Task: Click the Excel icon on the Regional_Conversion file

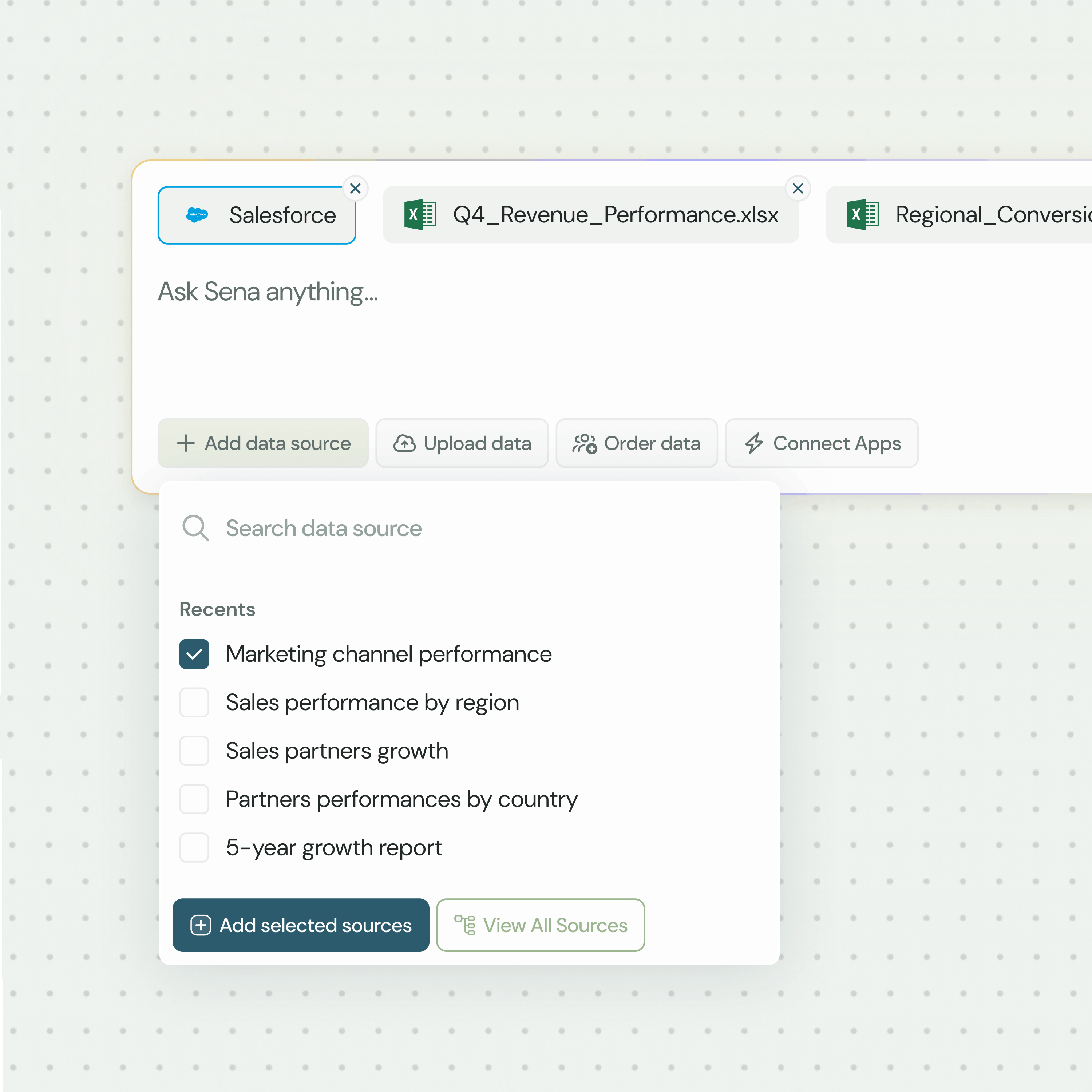Action: (862, 215)
